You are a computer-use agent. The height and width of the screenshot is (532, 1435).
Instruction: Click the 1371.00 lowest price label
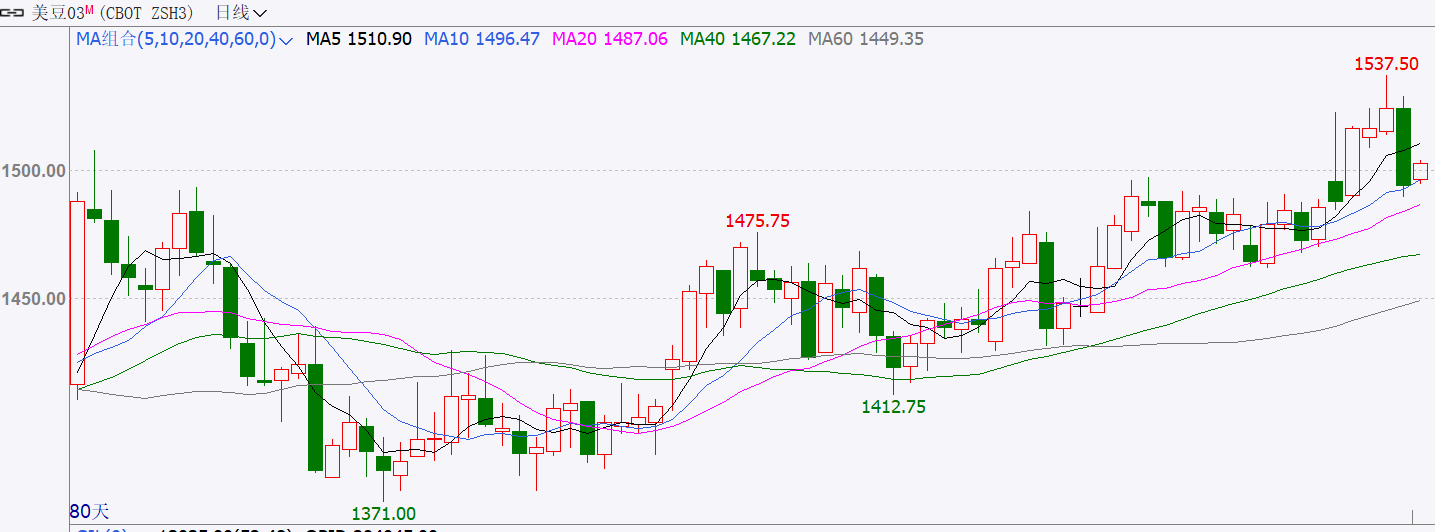[384, 513]
